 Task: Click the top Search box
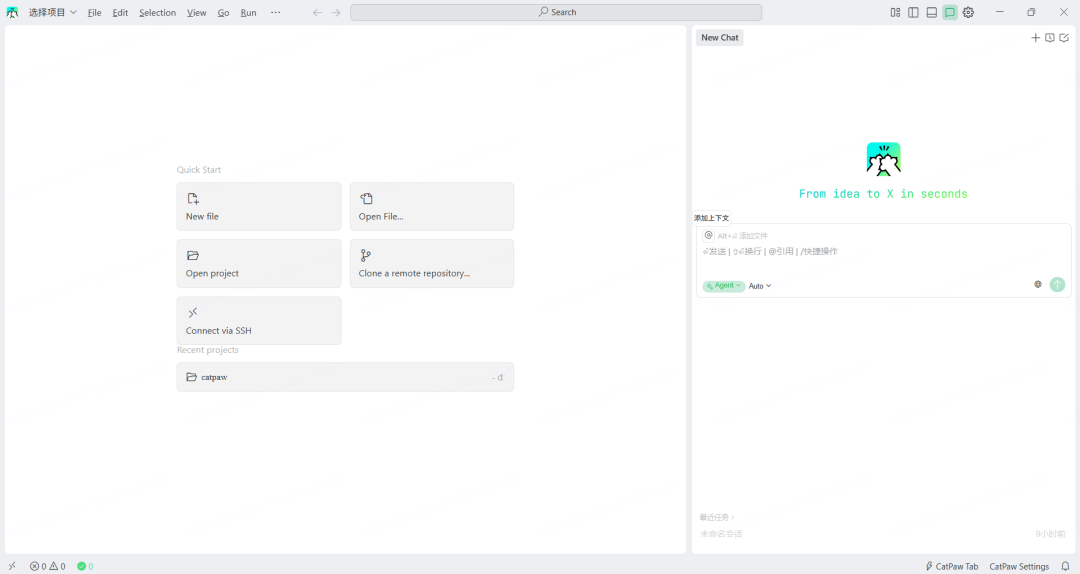(556, 12)
